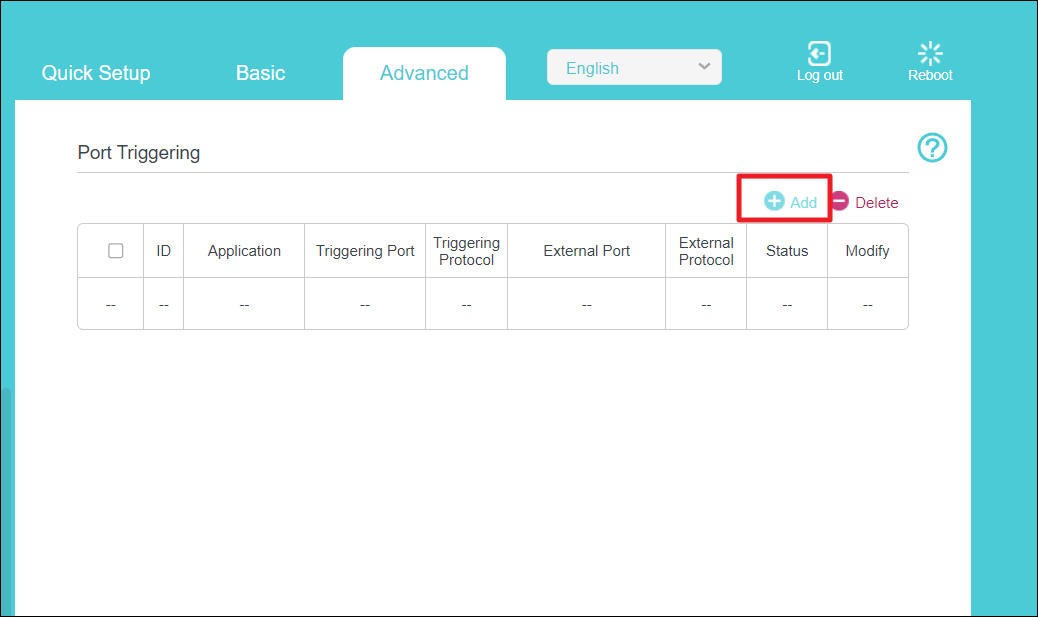Screen dimensions: 1038x617
Task: Switch to the Basic tab
Action: point(260,73)
